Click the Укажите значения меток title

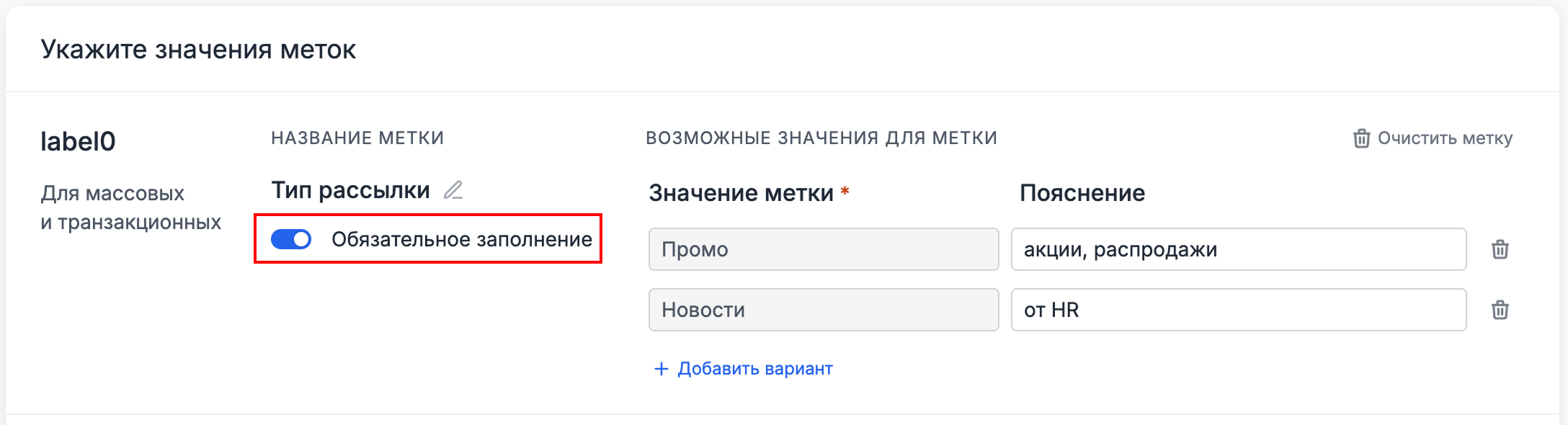tap(198, 50)
